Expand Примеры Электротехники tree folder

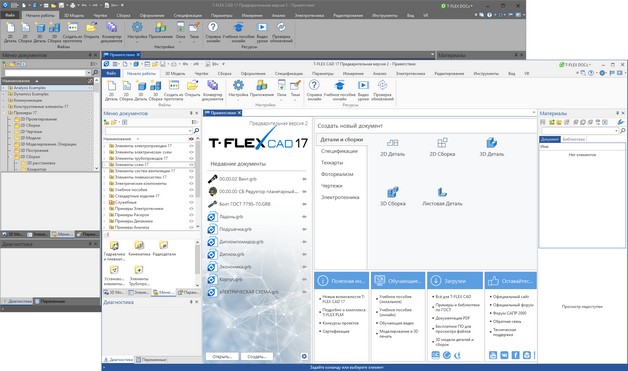pyautogui.click(x=105, y=208)
